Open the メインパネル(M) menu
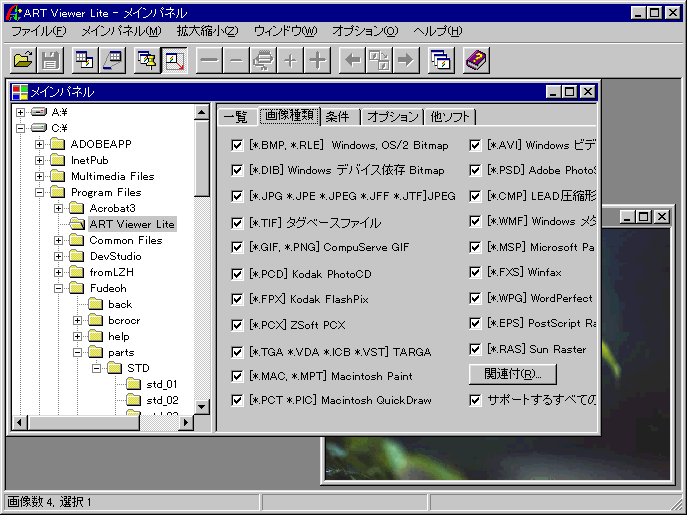This screenshot has width=687, height=515. pyautogui.click(x=122, y=31)
